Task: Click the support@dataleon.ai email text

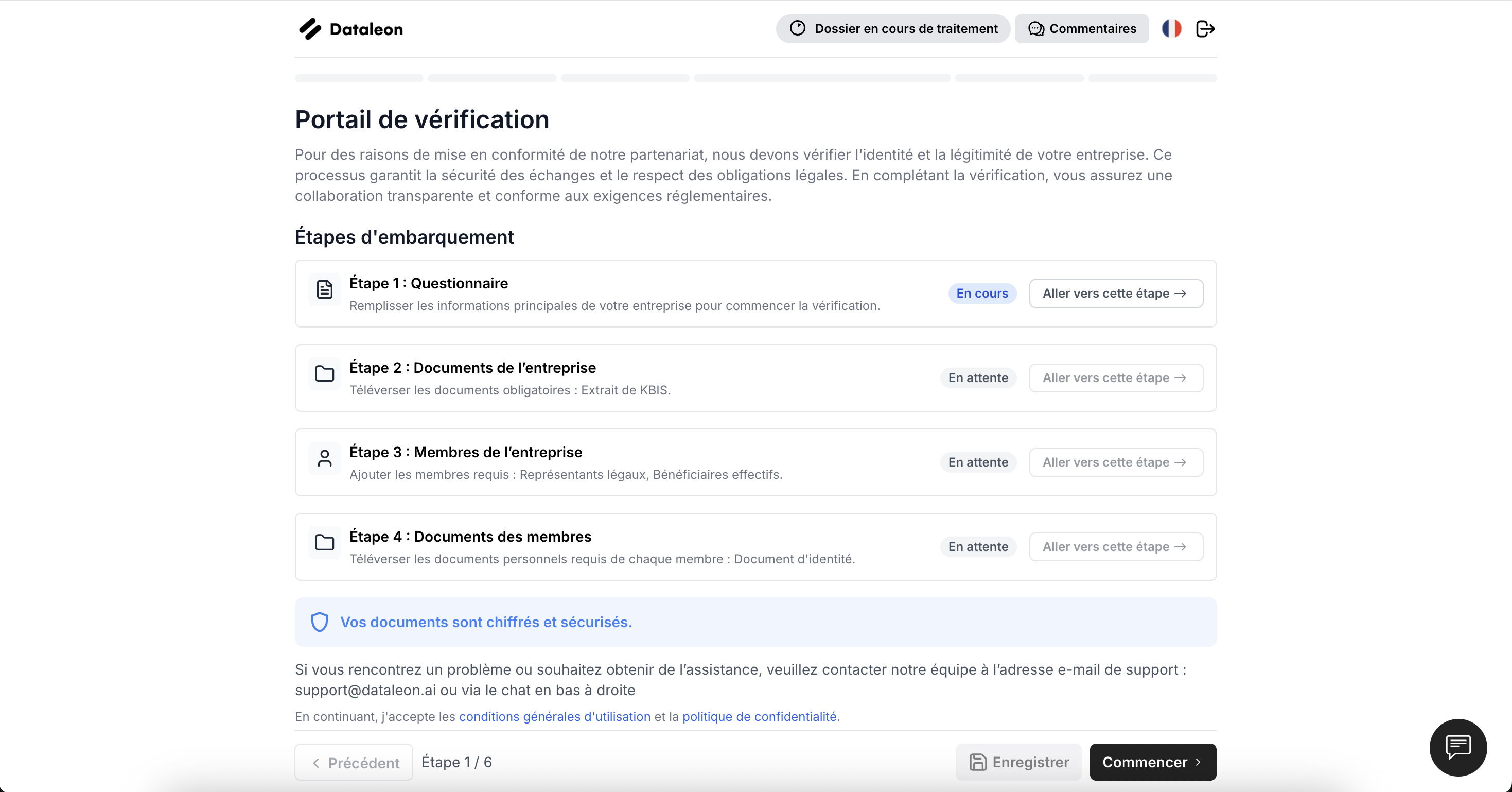Action: pyautogui.click(x=365, y=691)
